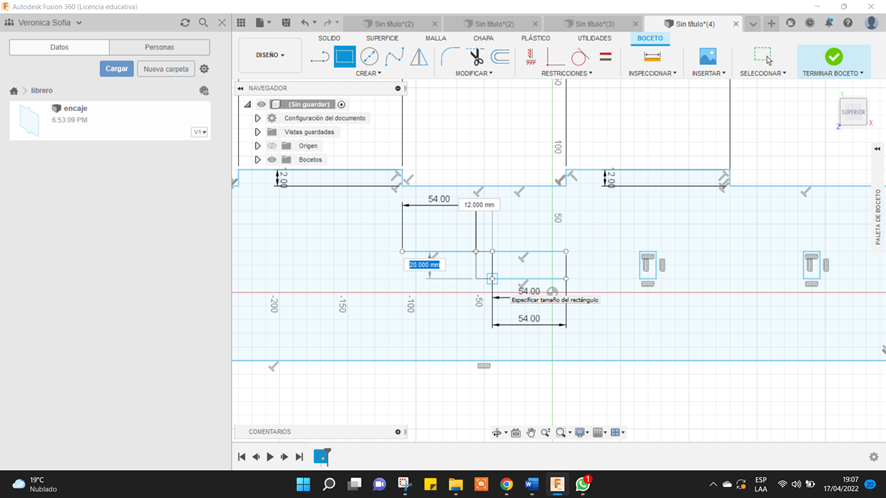Open the home folder icon
Screen dimensions: 886x498
point(14,90)
